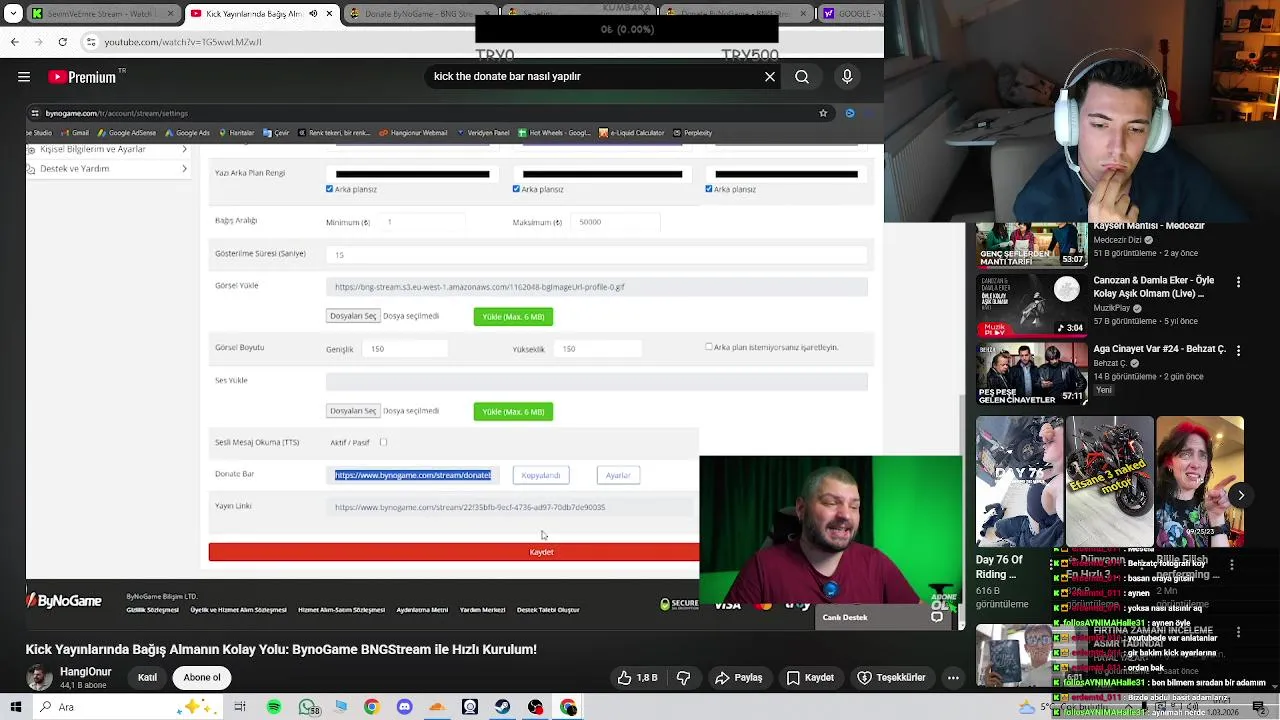Viewport: 1280px width, 720px height.
Task: Switch to the Kick Yayınlarında Bağış YouTube tab
Action: (262, 14)
